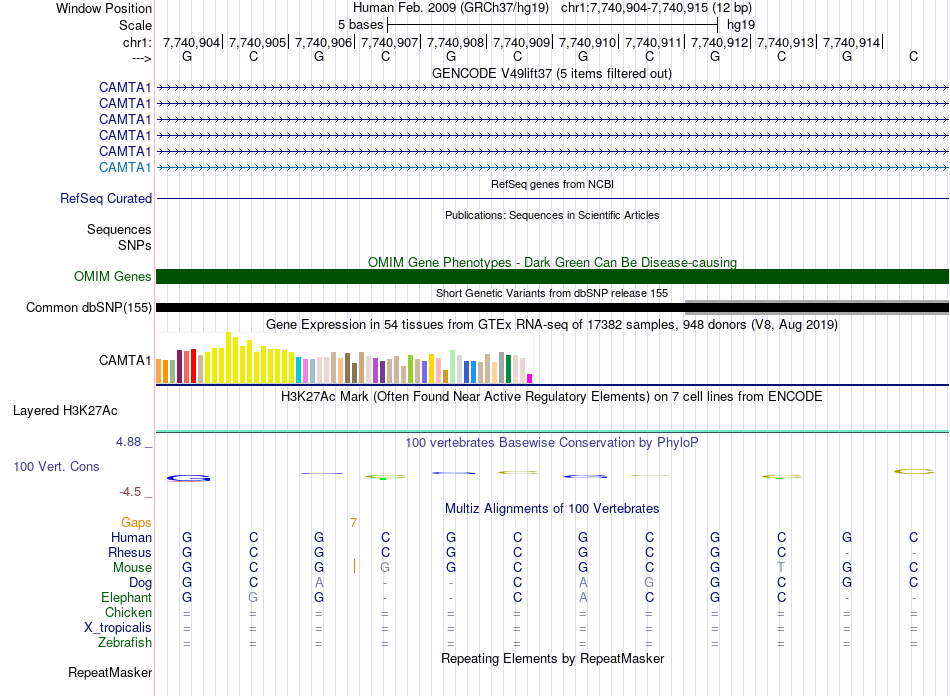Click the 4.88 PhyloP upper scale value

pos(128,442)
